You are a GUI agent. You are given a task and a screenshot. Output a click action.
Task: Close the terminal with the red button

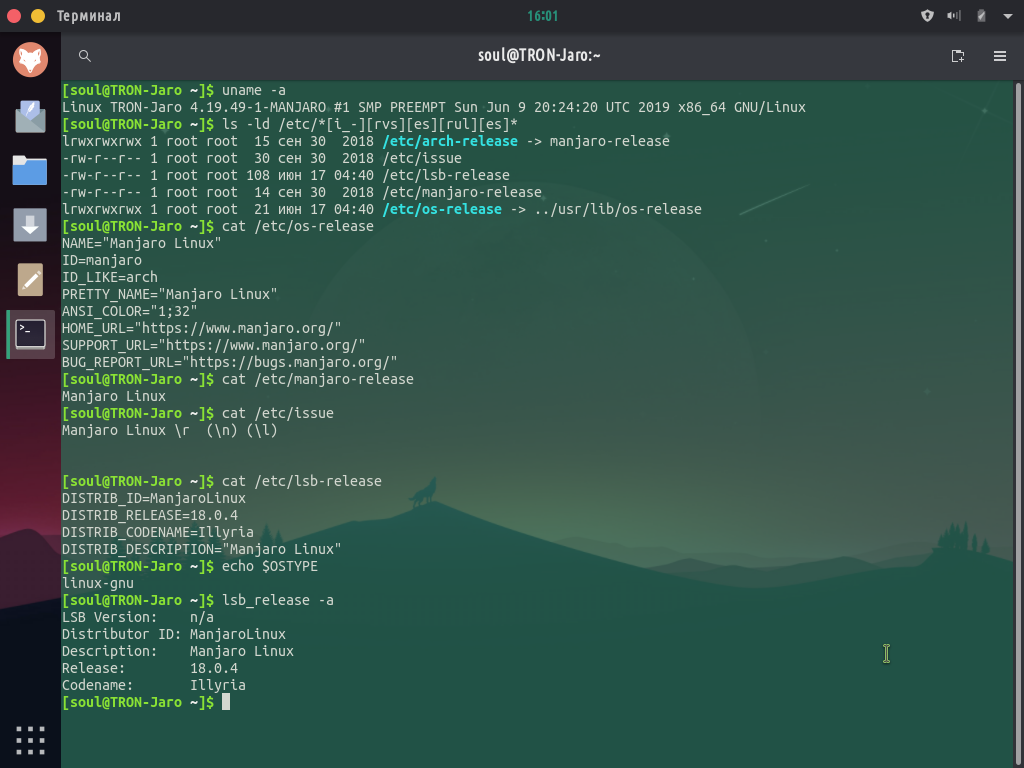tap(14, 16)
